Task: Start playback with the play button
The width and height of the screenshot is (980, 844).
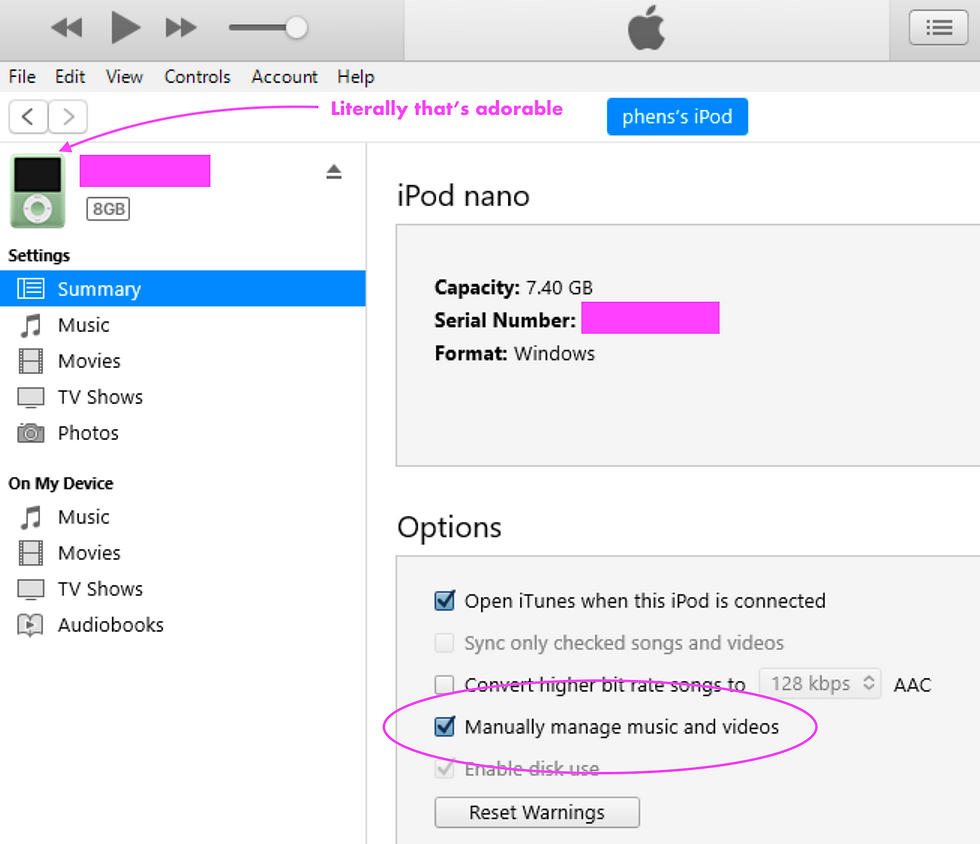Action: pos(125,28)
